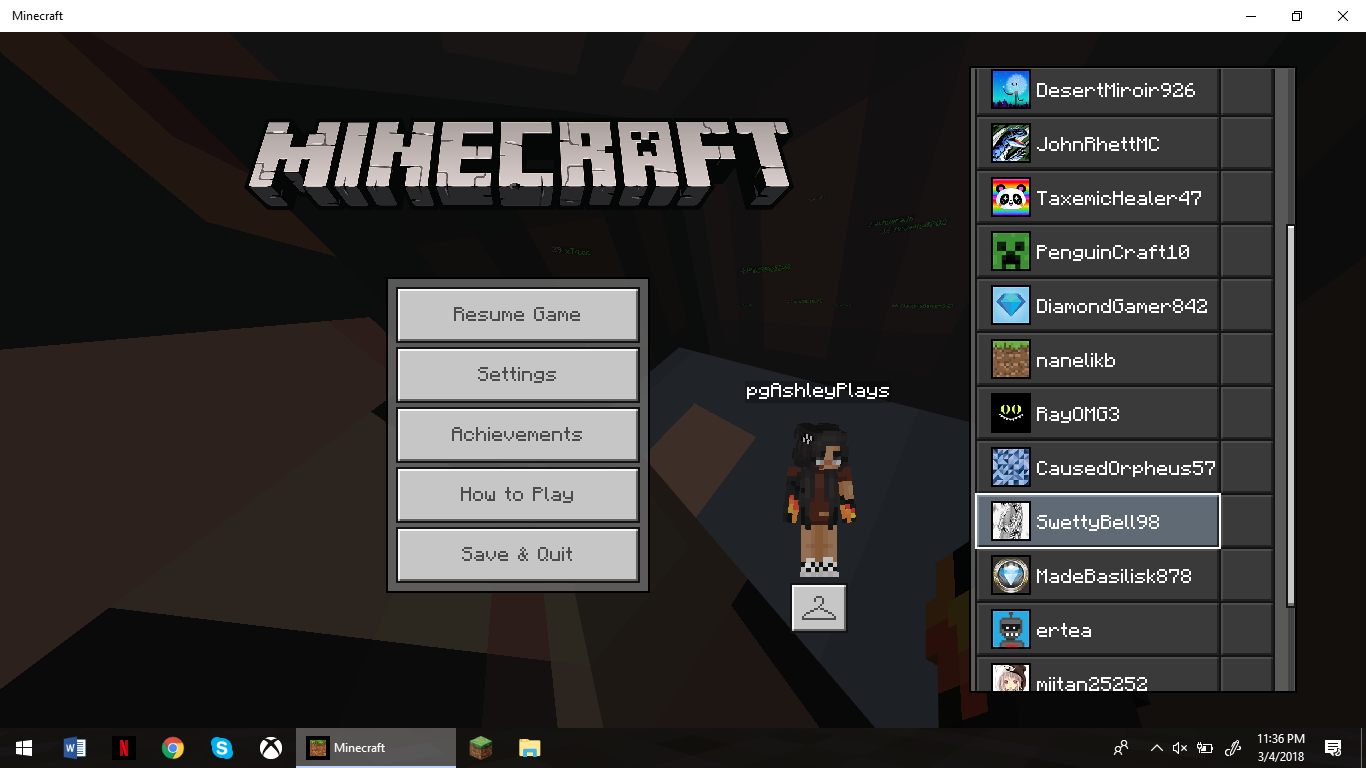Open the How to Play button

[518, 495]
